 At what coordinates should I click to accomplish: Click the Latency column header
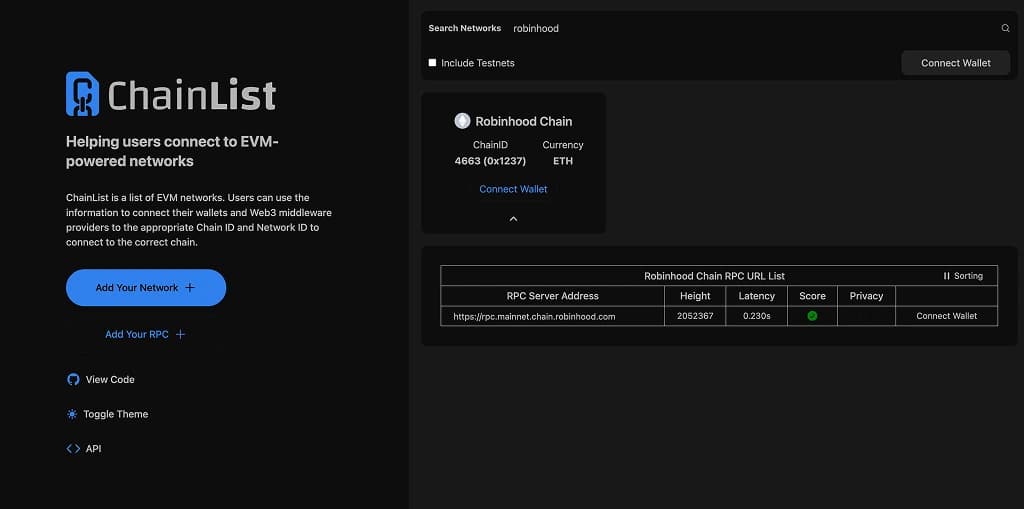pyautogui.click(x=756, y=296)
